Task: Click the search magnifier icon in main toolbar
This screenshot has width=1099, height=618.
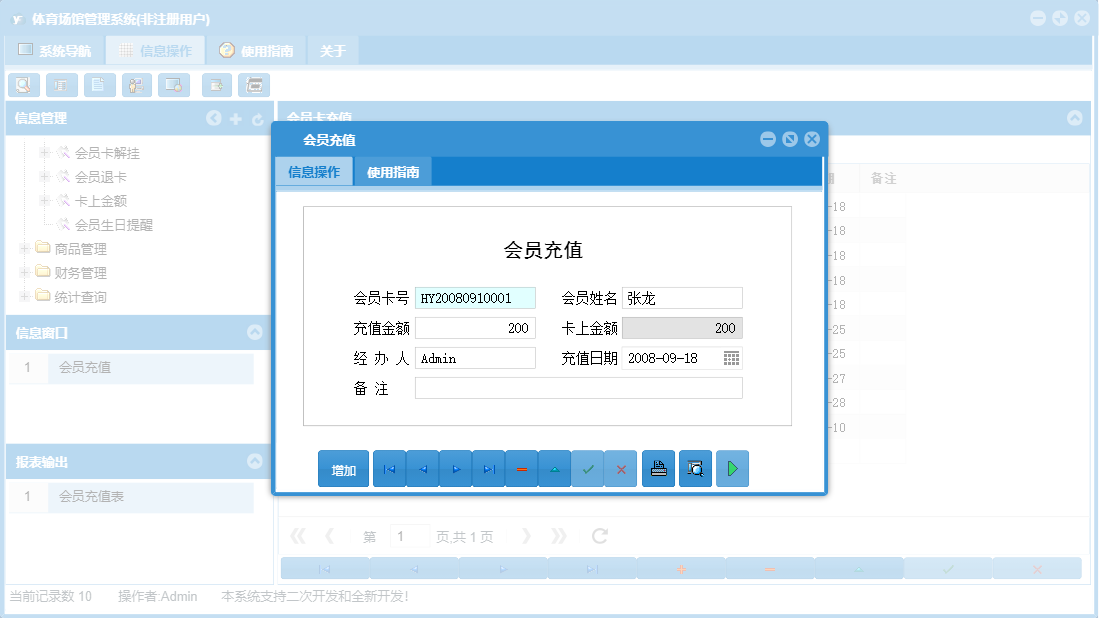Action: coord(23,85)
